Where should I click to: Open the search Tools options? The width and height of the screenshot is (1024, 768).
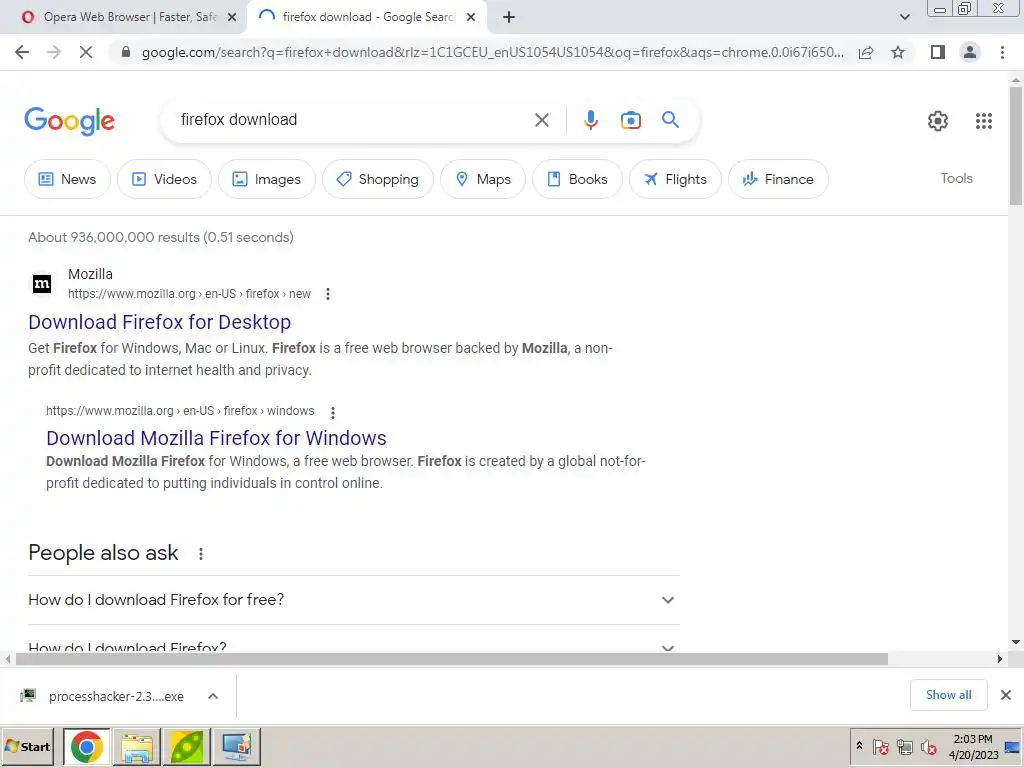click(x=956, y=178)
